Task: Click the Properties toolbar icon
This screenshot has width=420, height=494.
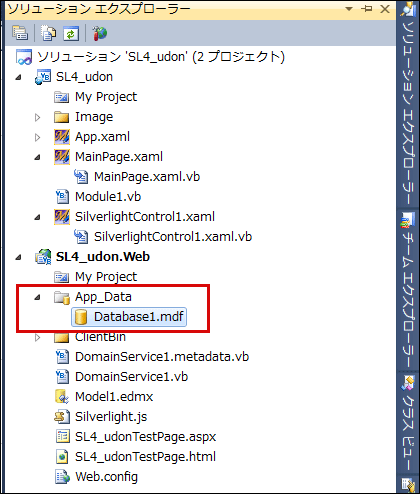Action: coord(20,33)
